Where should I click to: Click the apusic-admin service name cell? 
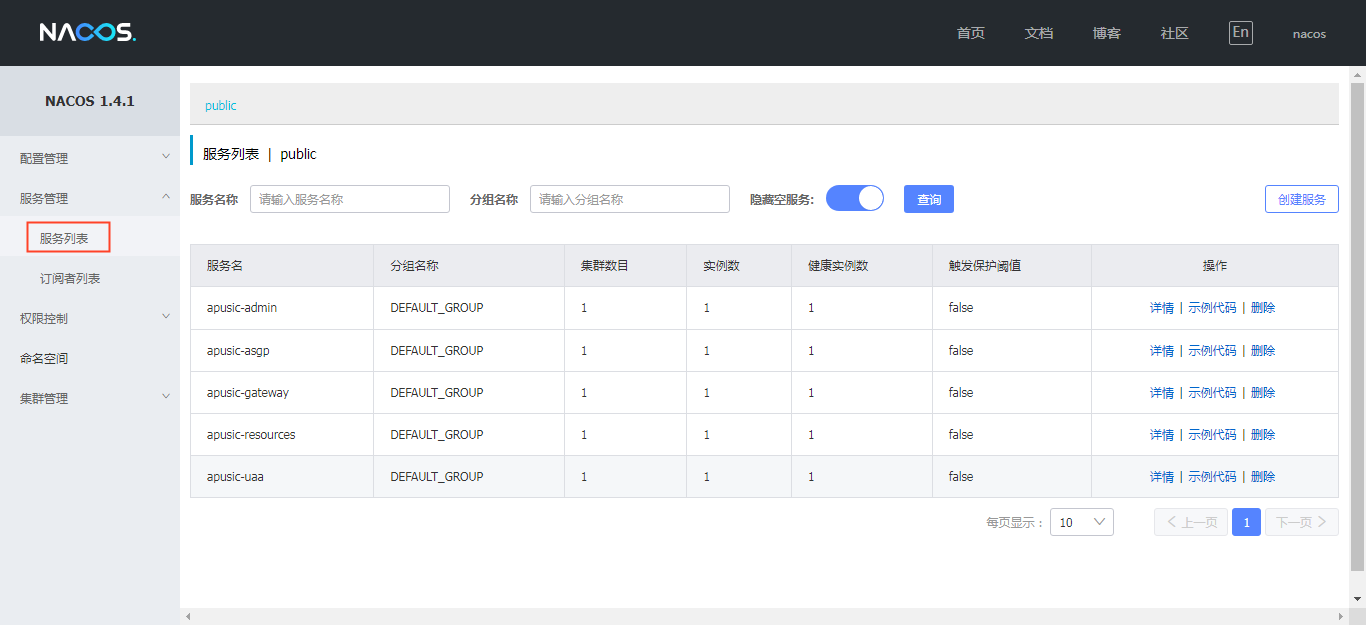[x=282, y=308]
